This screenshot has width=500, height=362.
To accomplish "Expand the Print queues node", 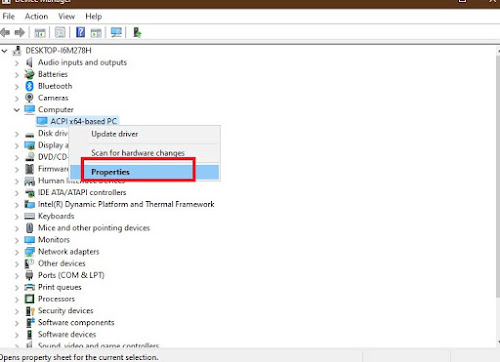I will pyautogui.click(x=17, y=288).
